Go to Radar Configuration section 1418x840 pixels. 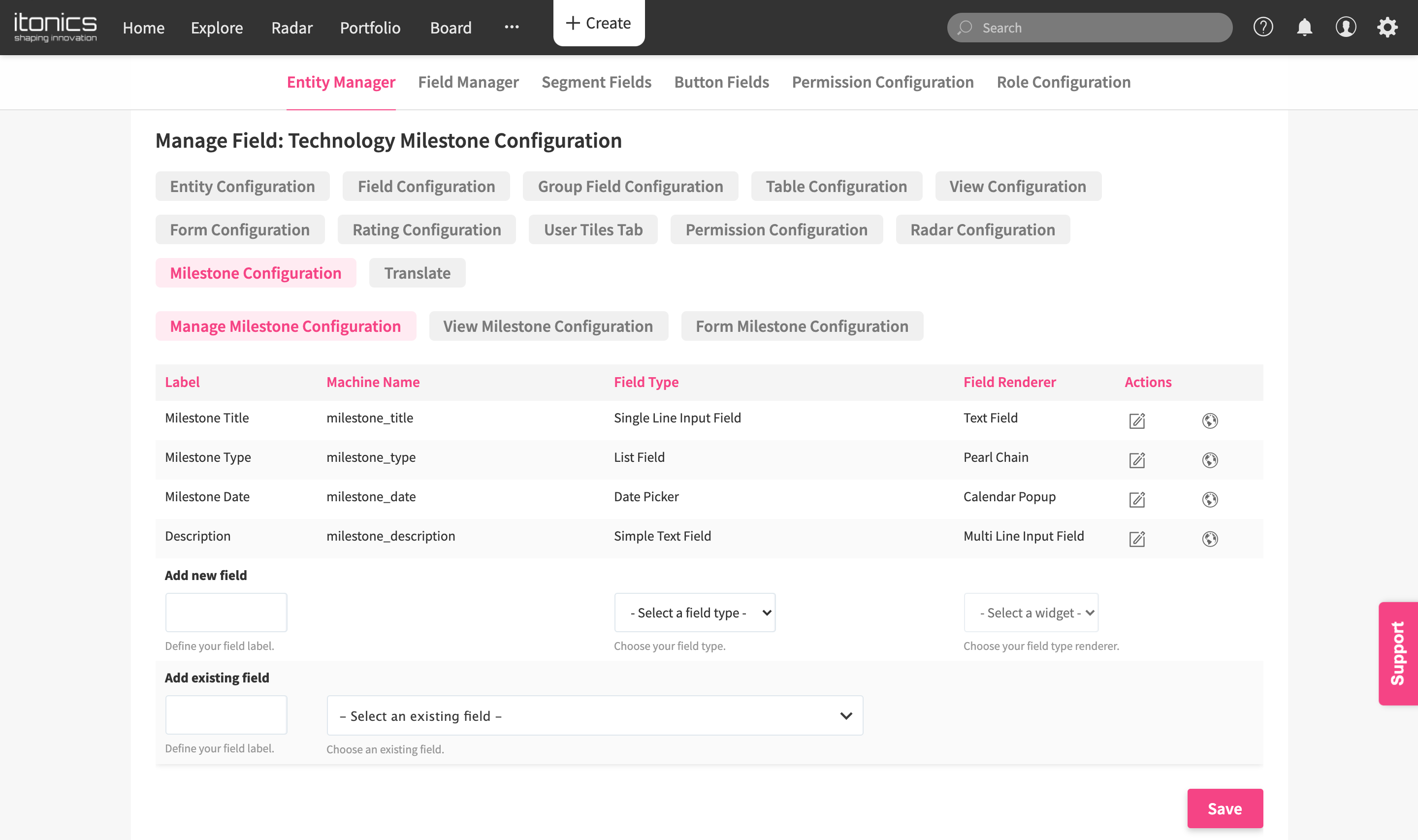(982, 230)
